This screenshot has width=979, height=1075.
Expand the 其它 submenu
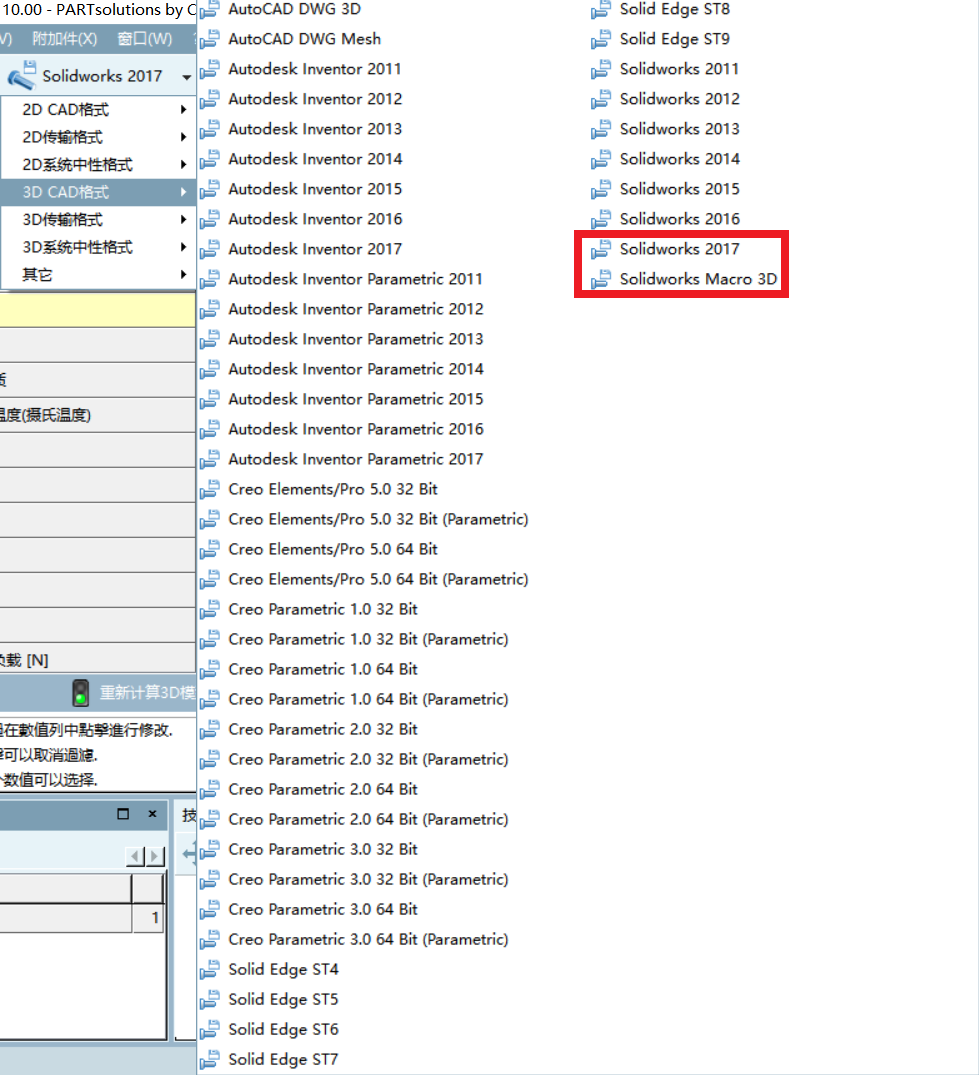97,275
